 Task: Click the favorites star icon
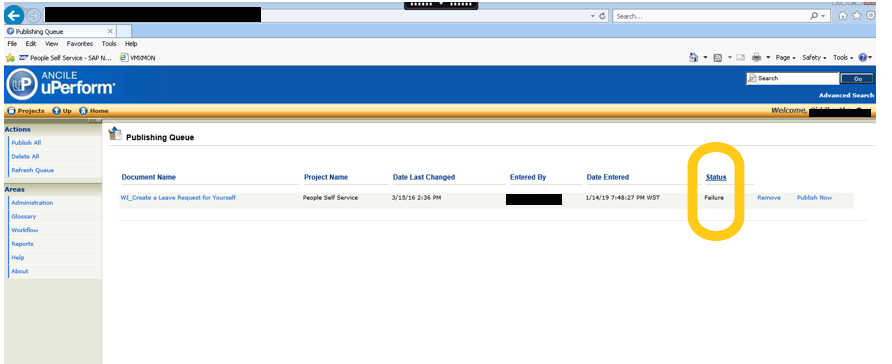tap(857, 16)
